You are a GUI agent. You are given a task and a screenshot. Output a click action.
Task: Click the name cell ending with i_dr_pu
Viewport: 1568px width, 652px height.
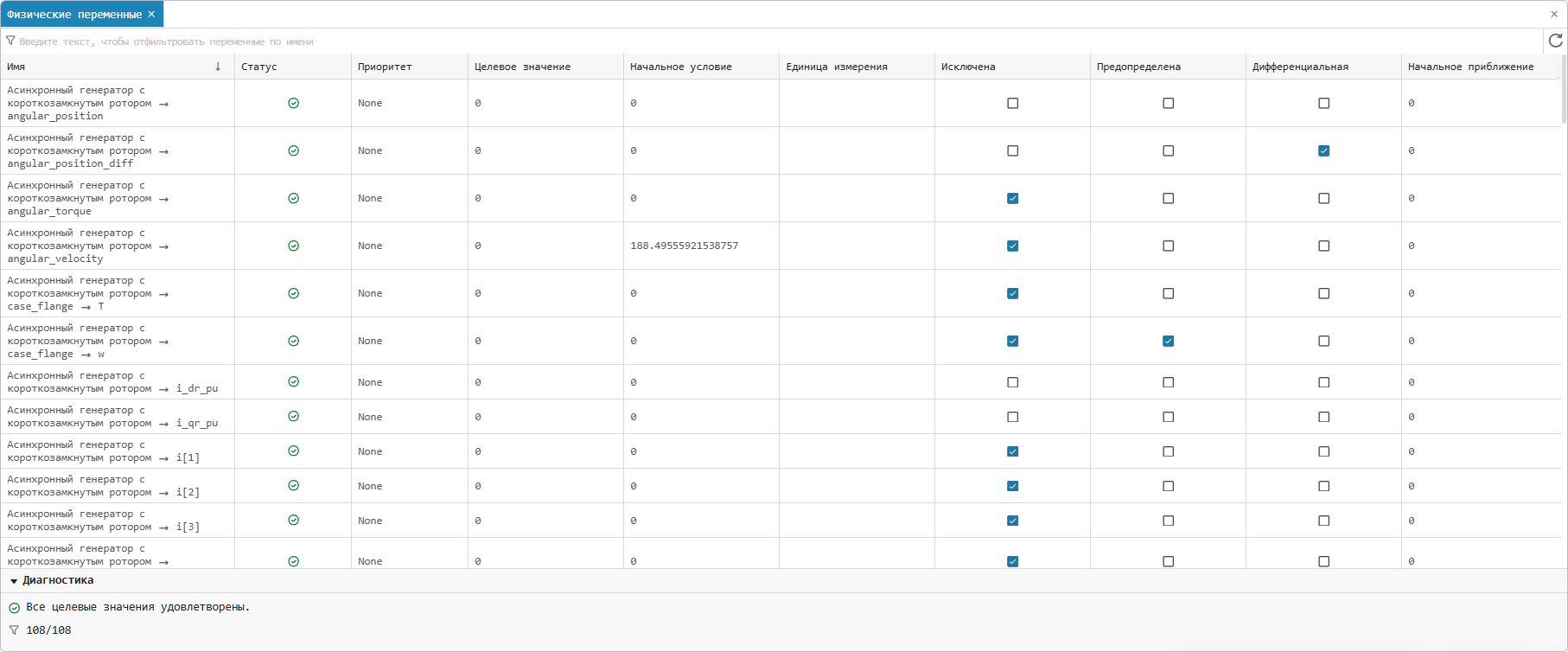(x=118, y=382)
